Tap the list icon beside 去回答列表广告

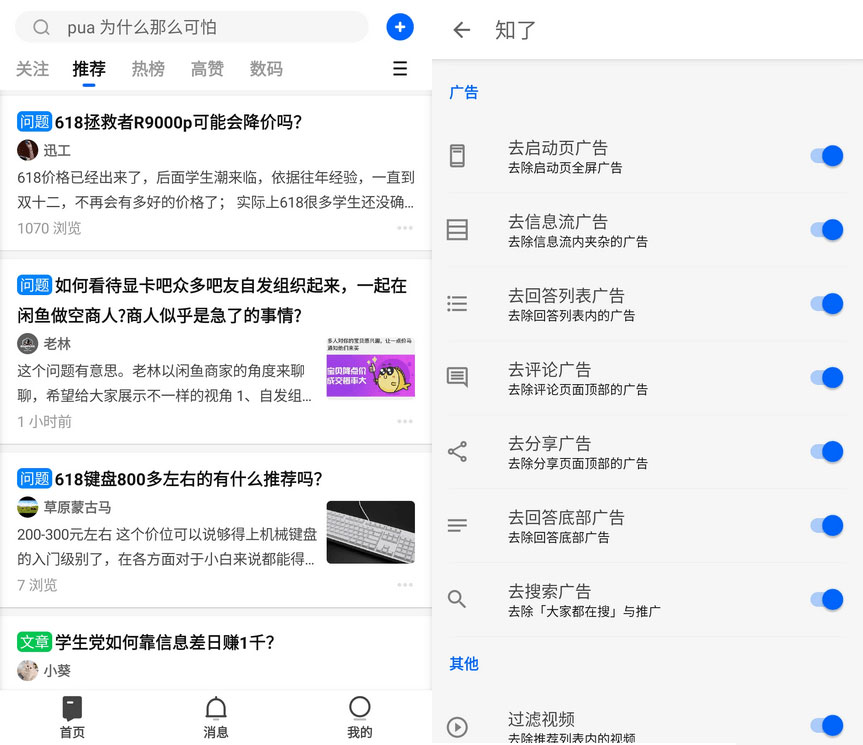(x=457, y=303)
